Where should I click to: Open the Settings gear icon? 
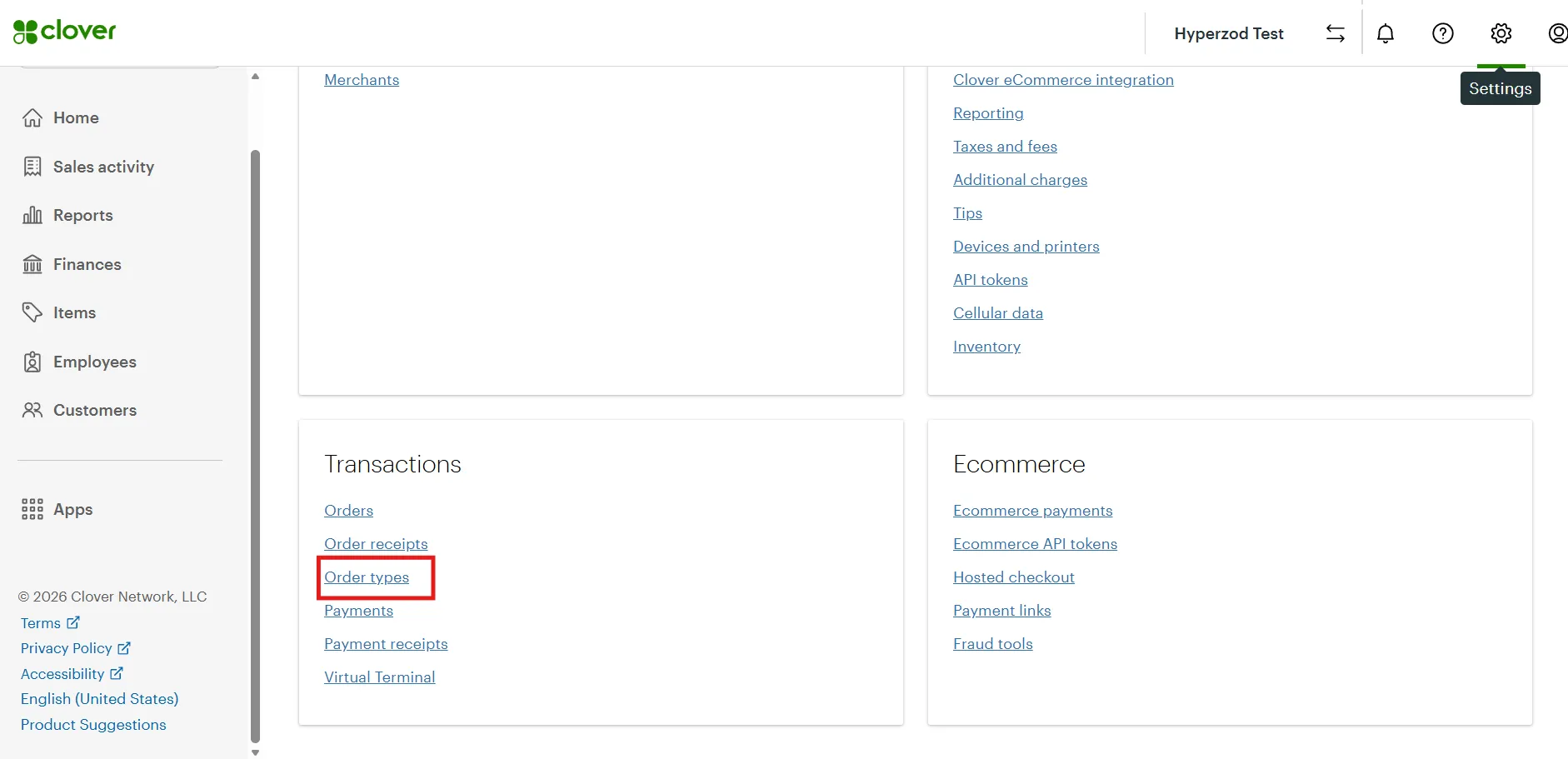pyautogui.click(x=1501, y=33)
